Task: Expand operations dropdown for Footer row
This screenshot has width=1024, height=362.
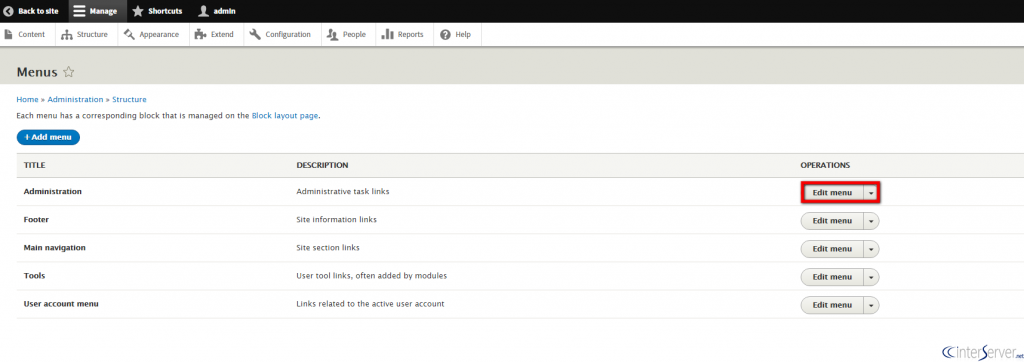Action: tap(871, 221)
